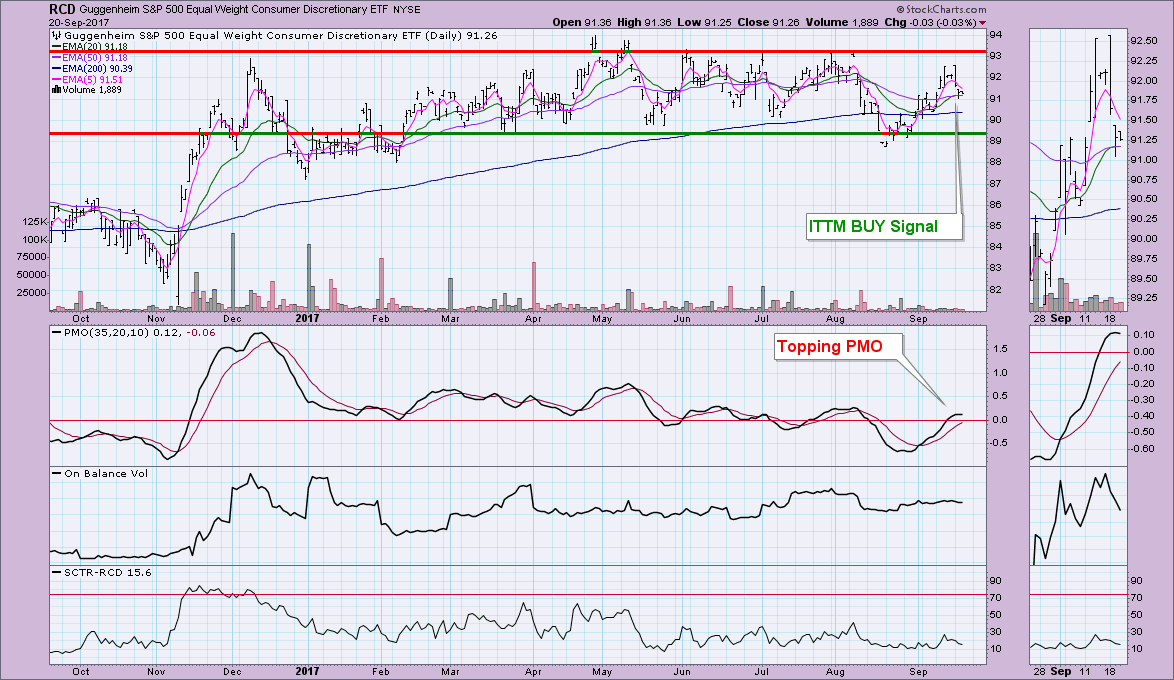Click the red down-arrow icon beside Chg
The width and height of the screenshot is (1174, 680).
coord(983,23)
